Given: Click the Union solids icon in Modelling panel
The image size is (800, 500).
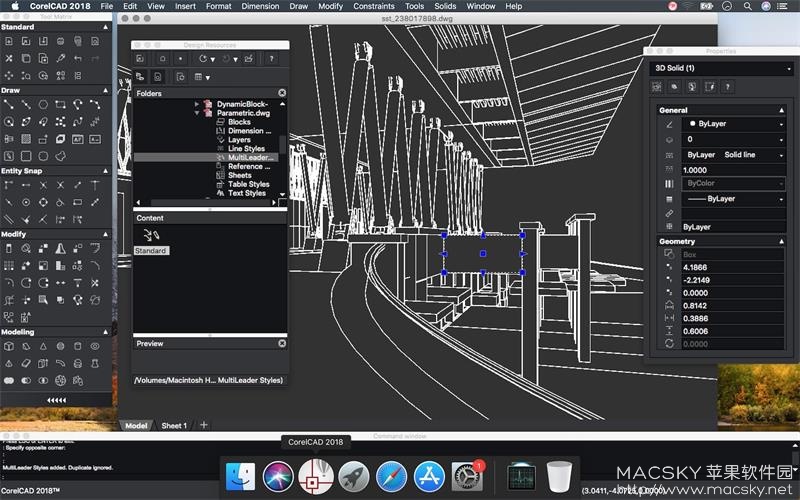Looking at the screenshot, I should pyautogui.click(x=9, y=381).
